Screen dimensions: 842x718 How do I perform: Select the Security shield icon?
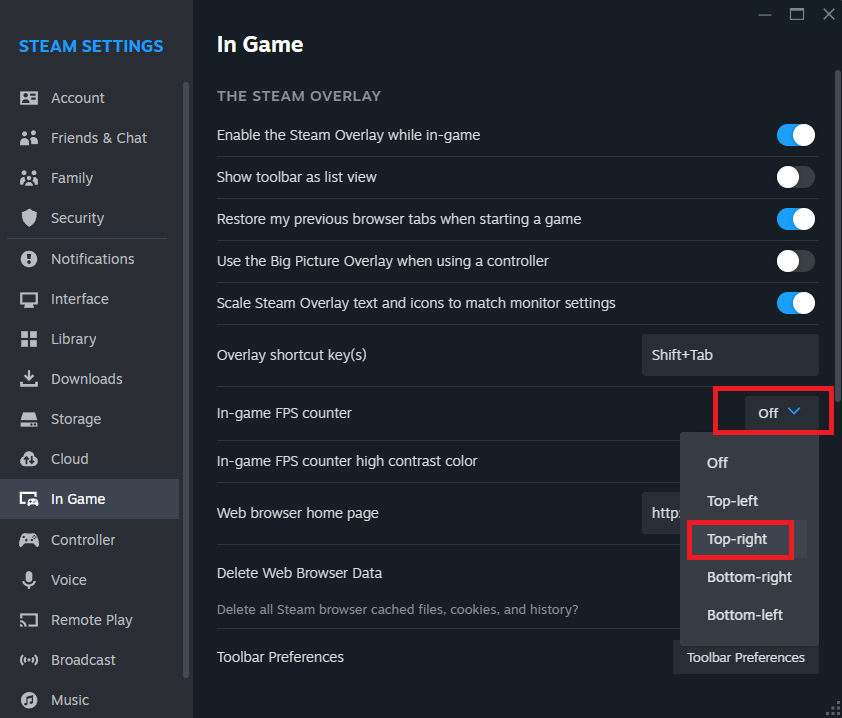coord(29,218)
